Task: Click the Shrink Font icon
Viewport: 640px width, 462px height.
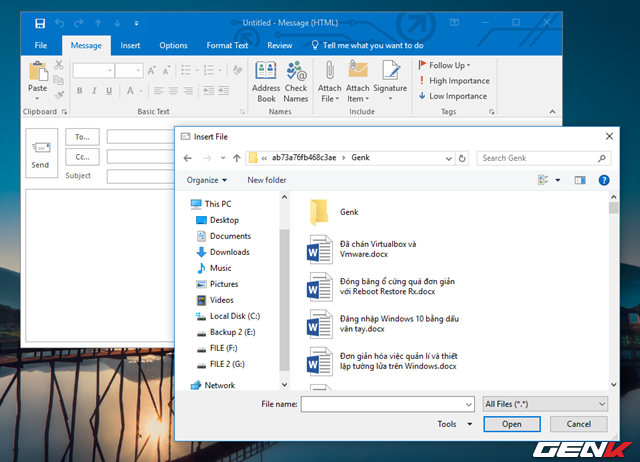Action: click(x=166, y=71)
